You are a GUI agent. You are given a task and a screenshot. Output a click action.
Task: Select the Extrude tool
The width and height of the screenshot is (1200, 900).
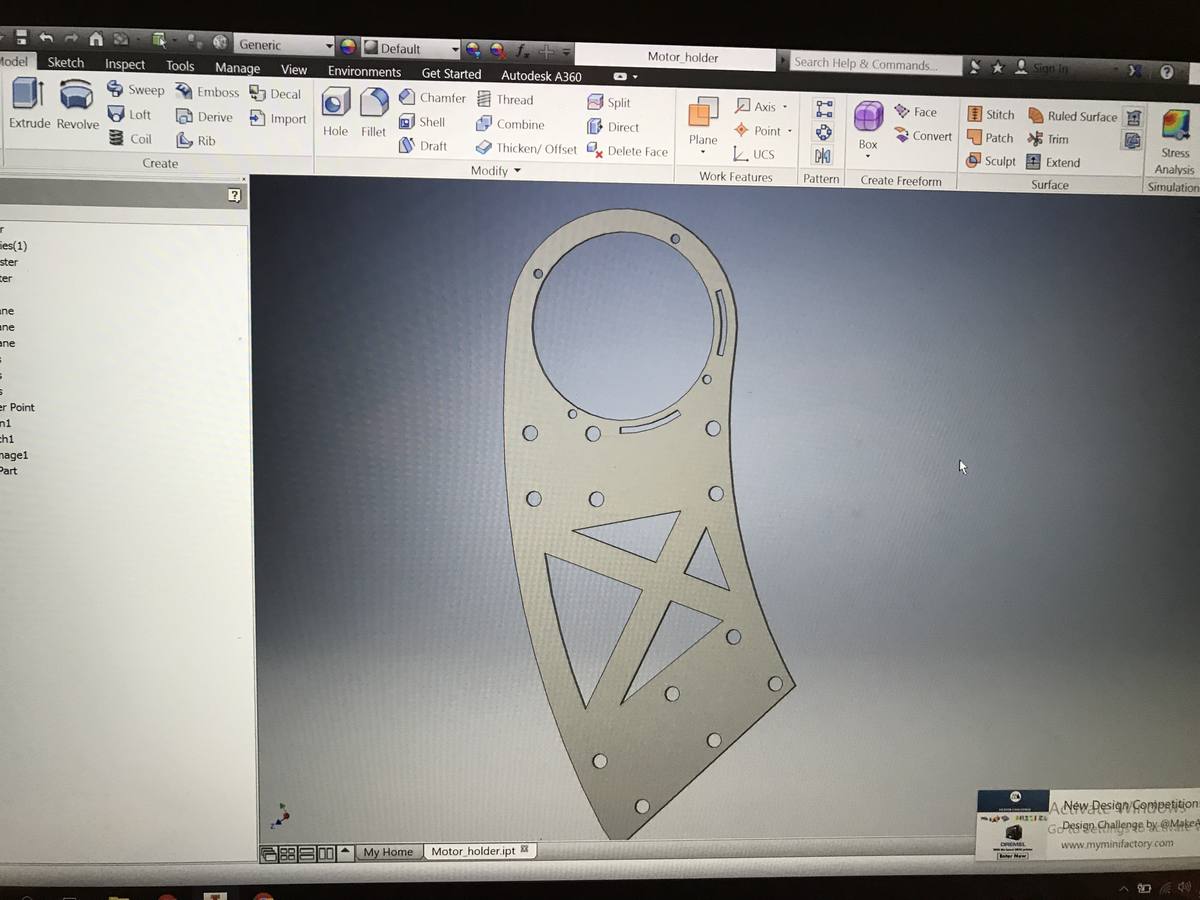(x=28, y=104)
